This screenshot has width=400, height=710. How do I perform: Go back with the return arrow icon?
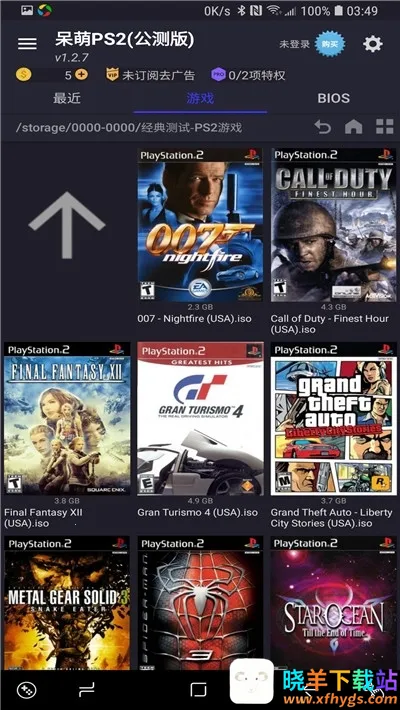tap(323, 127)
